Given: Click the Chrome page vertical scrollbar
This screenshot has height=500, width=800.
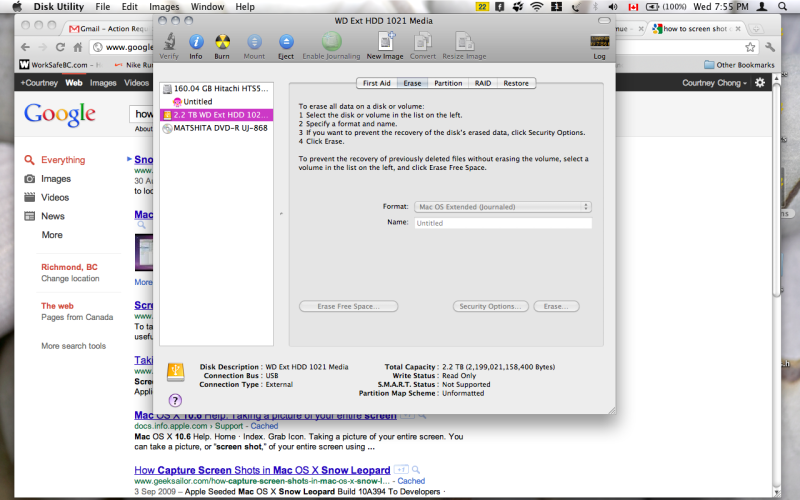Looking at the screenshot, I should pos(777,189).
